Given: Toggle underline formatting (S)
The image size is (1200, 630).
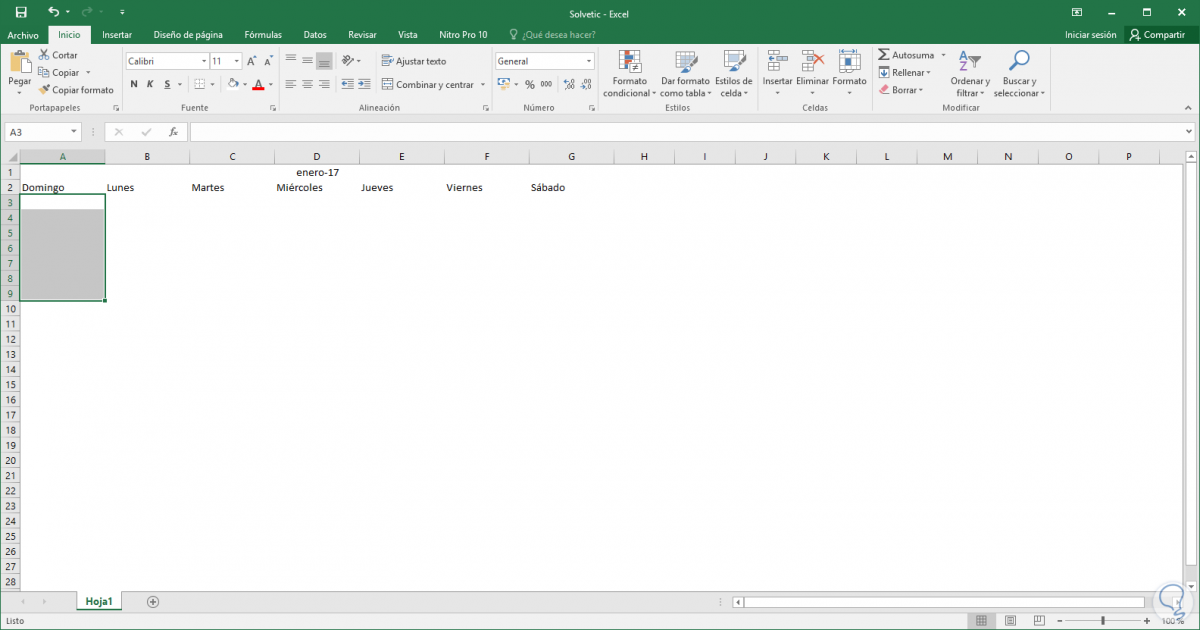Looking at the screenshot, I should 168,85.
